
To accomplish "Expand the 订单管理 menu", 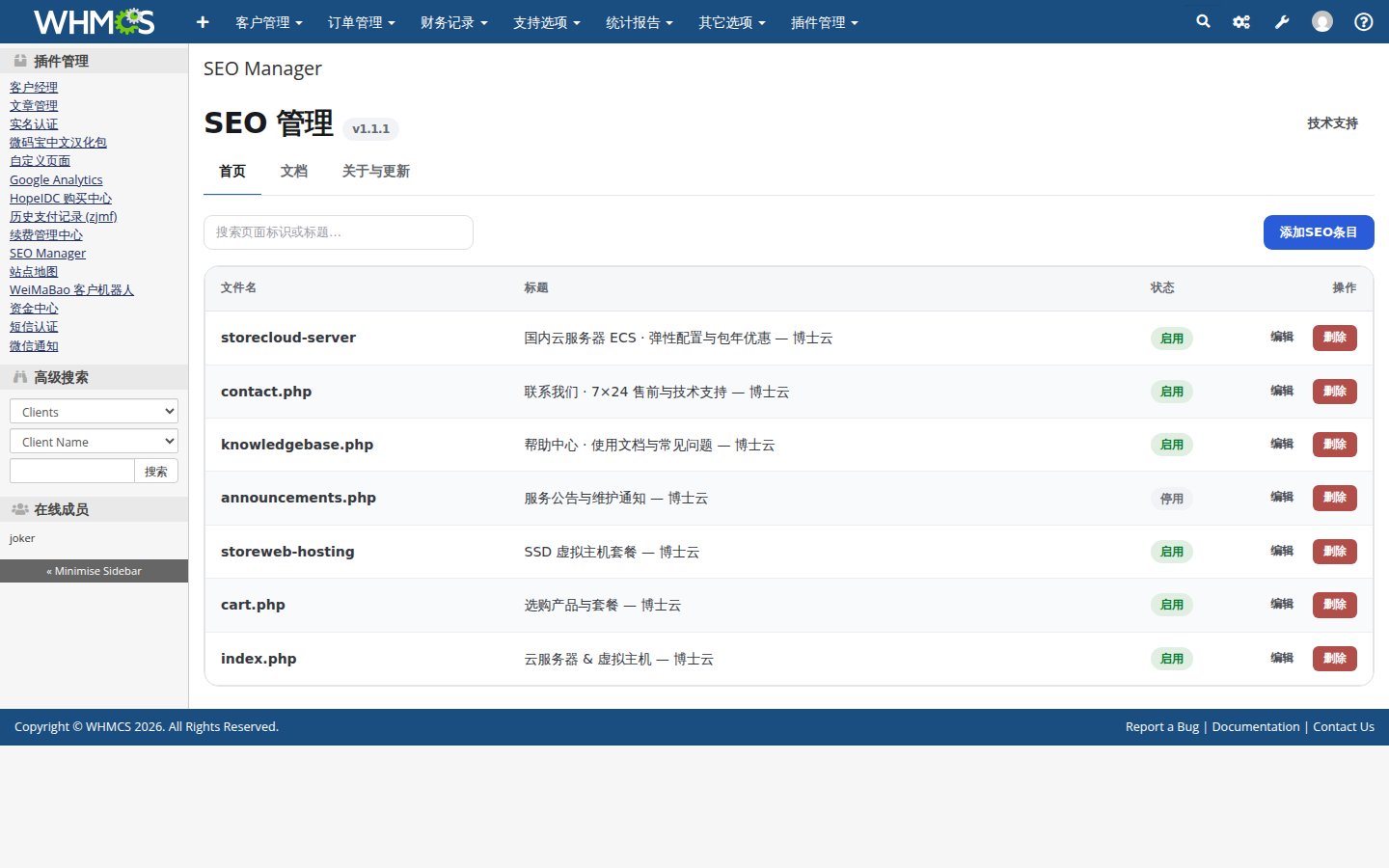I will pos(362,22).
